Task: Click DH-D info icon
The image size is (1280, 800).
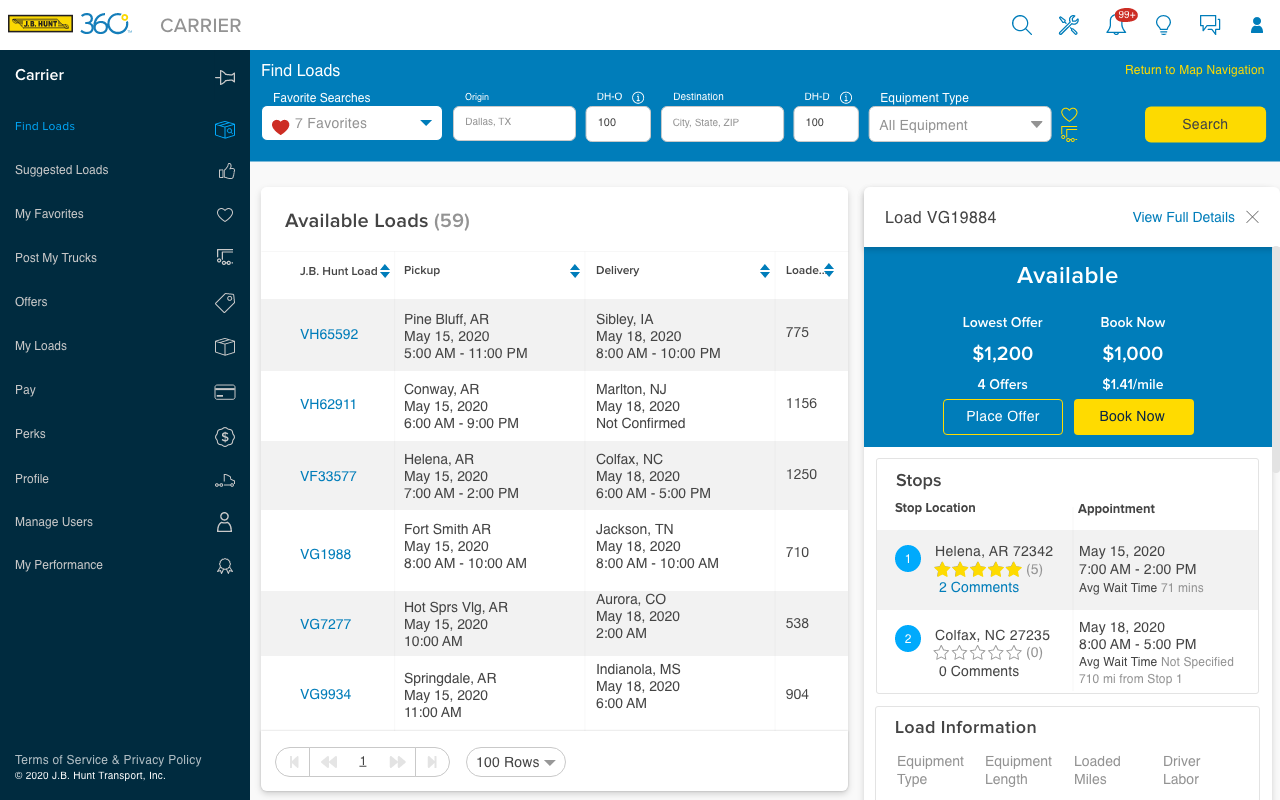Action: click(846, 97)
